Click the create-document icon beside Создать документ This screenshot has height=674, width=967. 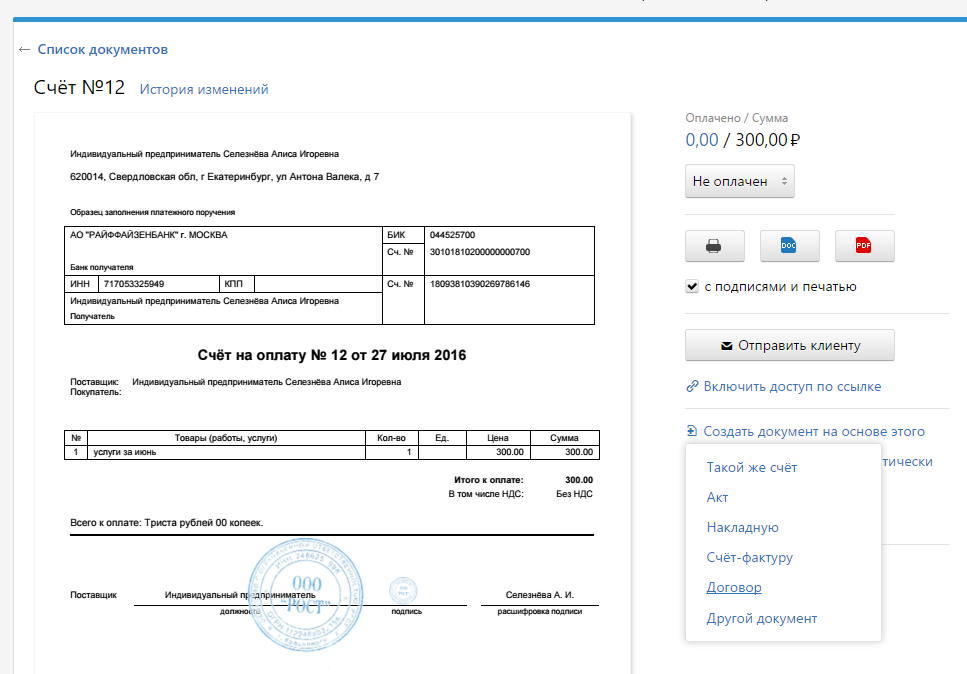692,430
